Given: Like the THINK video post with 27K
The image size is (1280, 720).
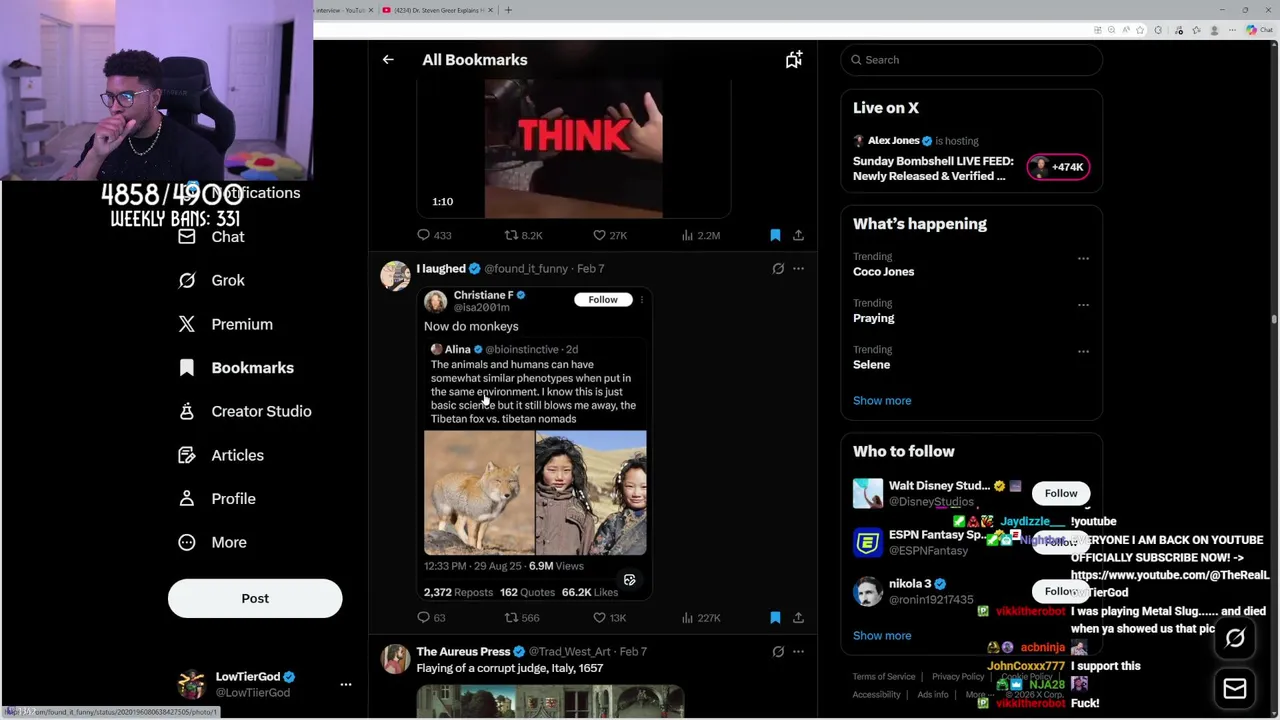Looking at the screenshot, I should click(610, 235).
